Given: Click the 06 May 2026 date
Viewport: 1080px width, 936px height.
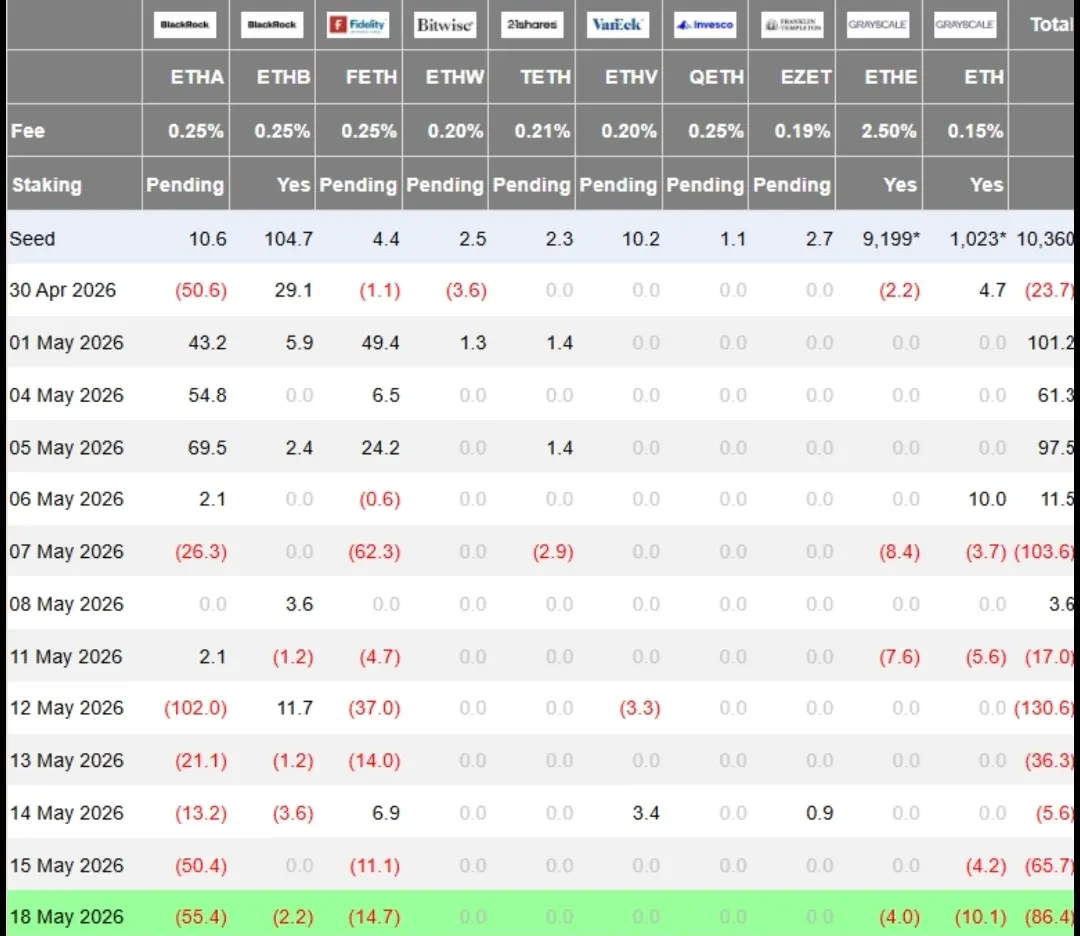Looking at the screenshot, I should (66, 499).
